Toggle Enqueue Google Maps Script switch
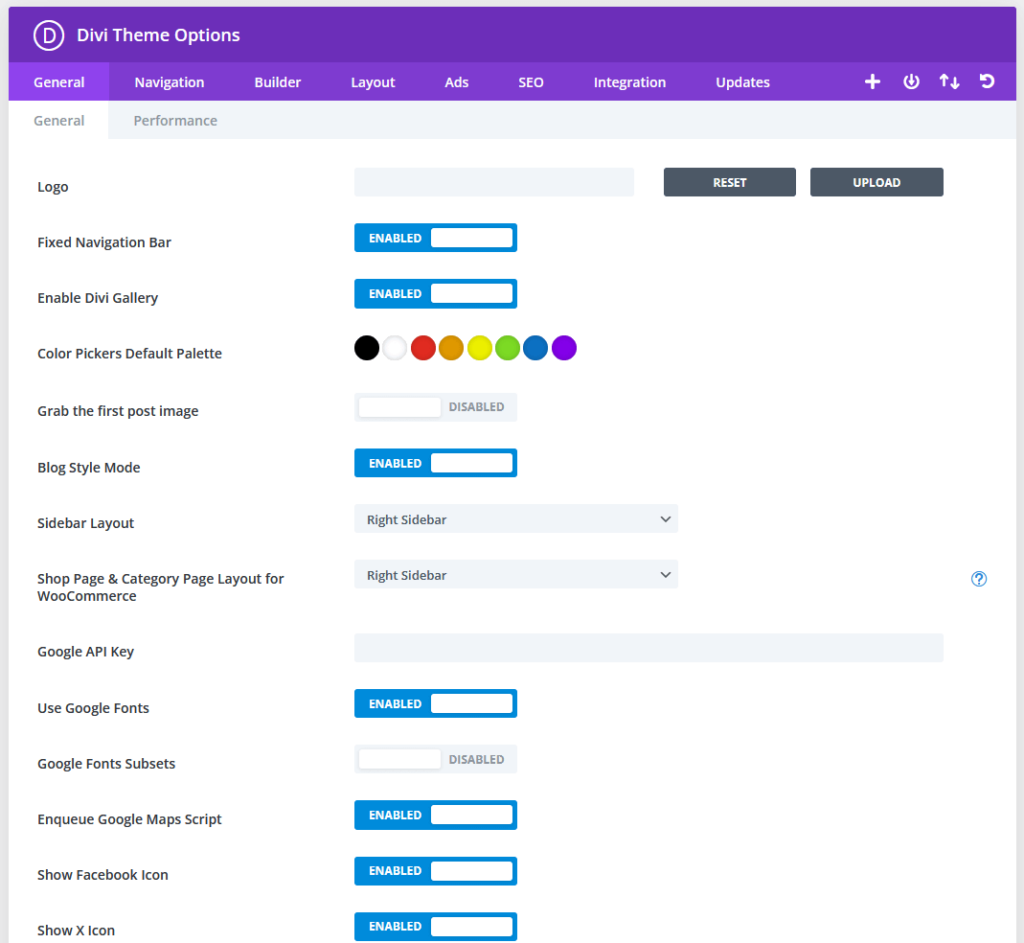 pos(436,815)
